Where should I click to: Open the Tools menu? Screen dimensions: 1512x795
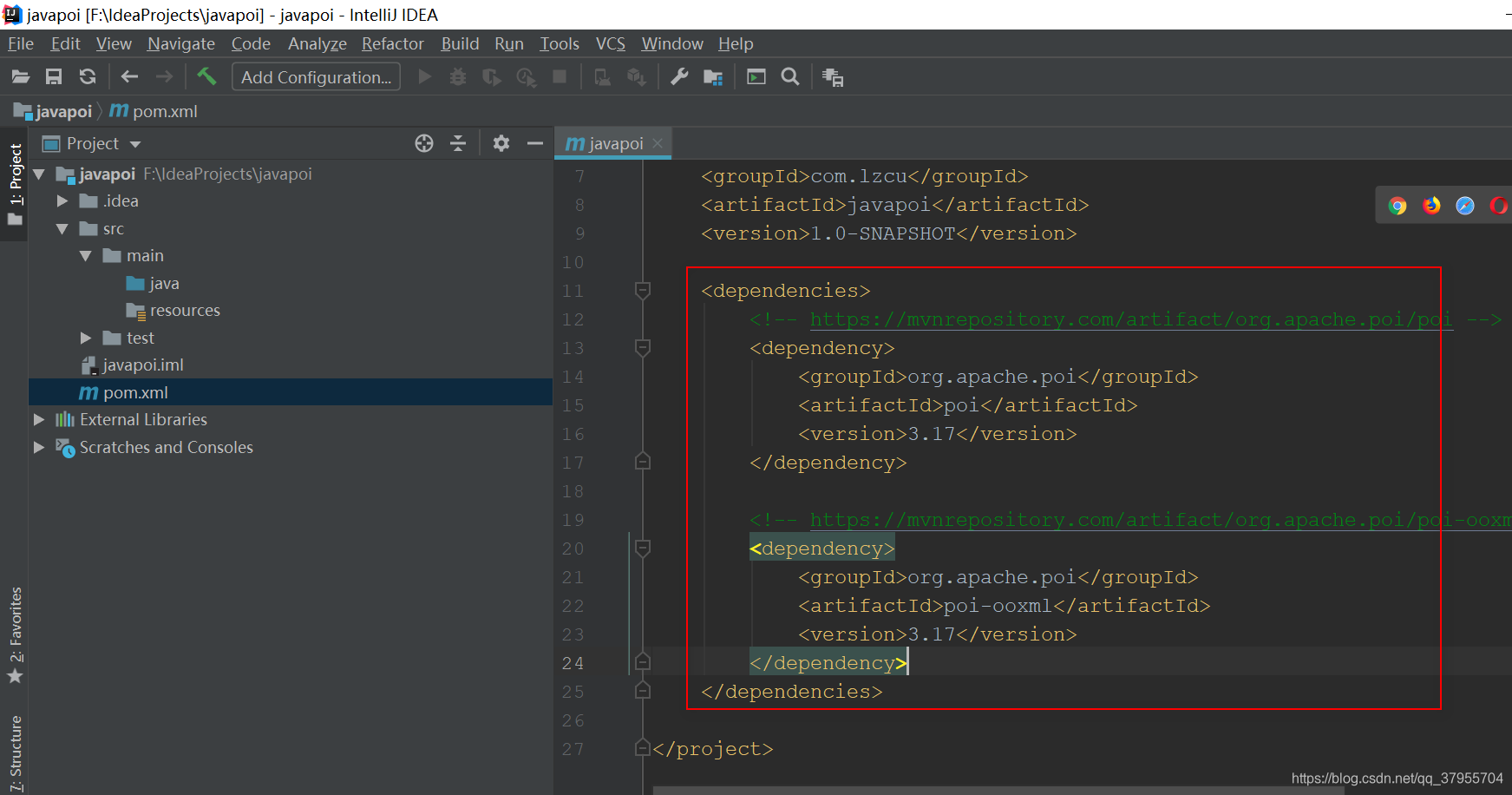560,43
